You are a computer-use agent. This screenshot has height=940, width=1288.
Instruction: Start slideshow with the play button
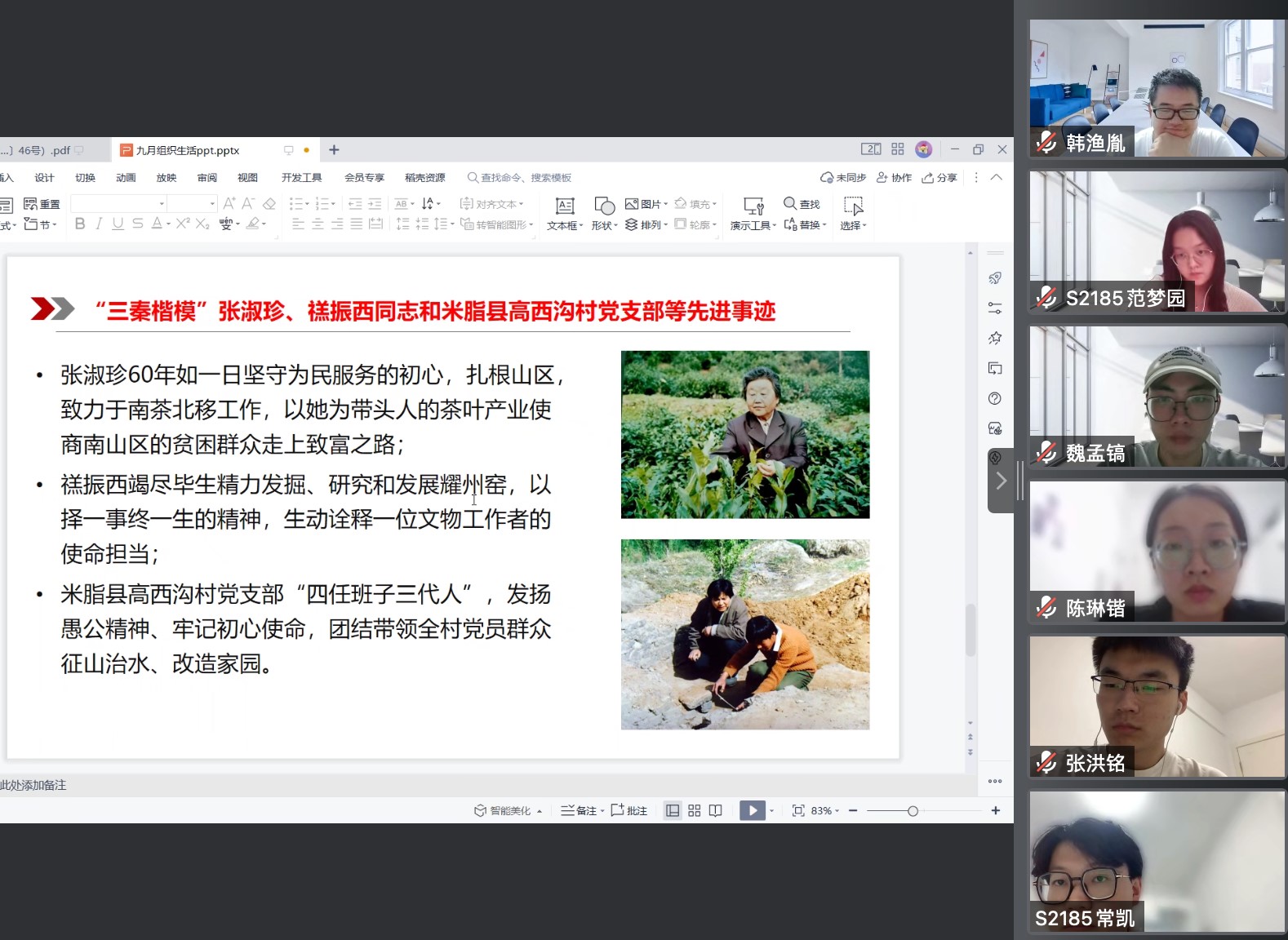[x=752, y=810]
